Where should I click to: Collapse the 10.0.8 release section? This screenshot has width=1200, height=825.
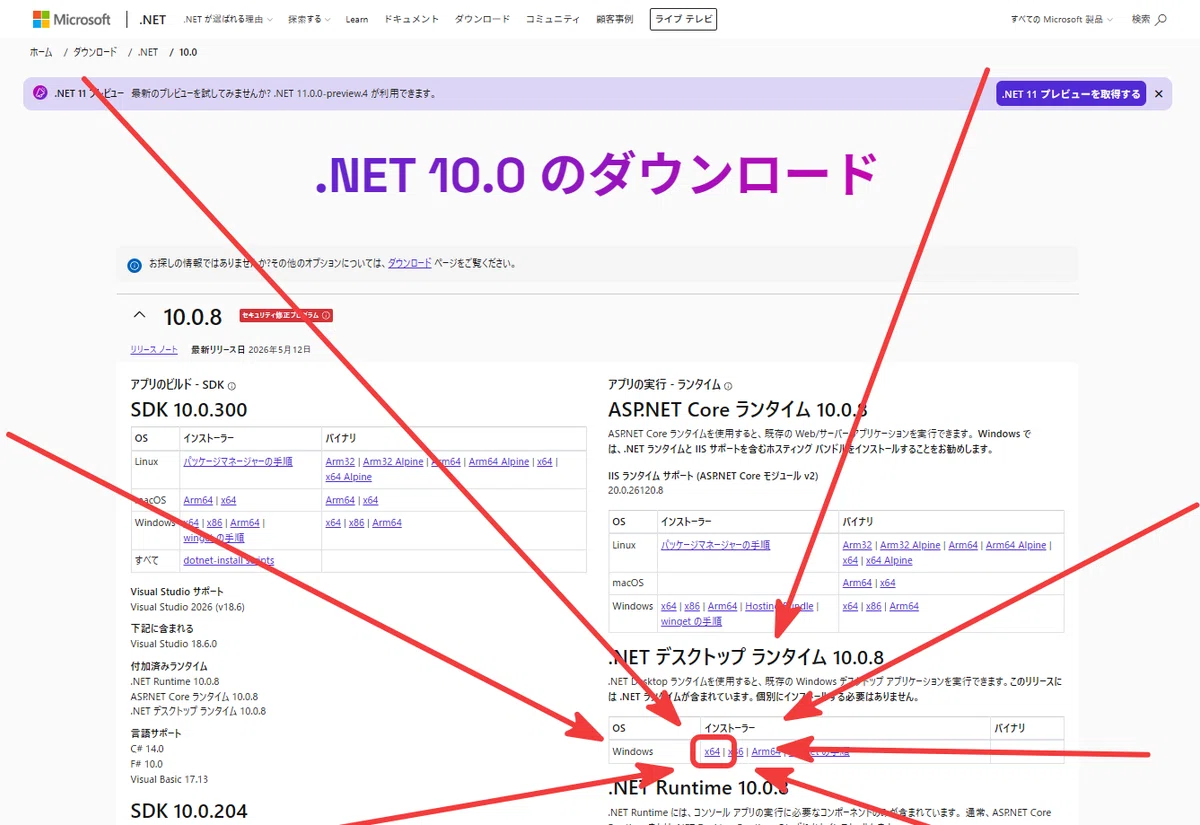[x=140, y=315]
